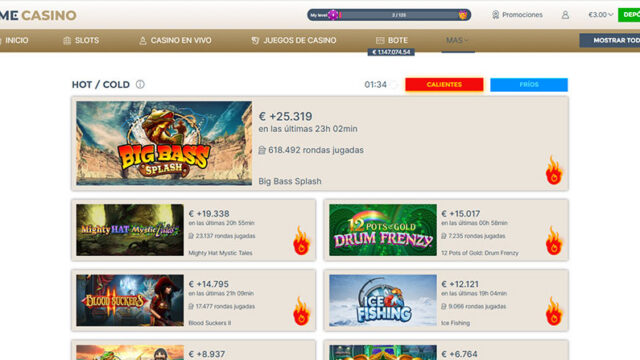Image resolution: width=640 pixels, height=360 pixels.
Task: Open 12 Pots of Gold Drum Frenzy thumbnail
Action: click(x=383, y=230)
